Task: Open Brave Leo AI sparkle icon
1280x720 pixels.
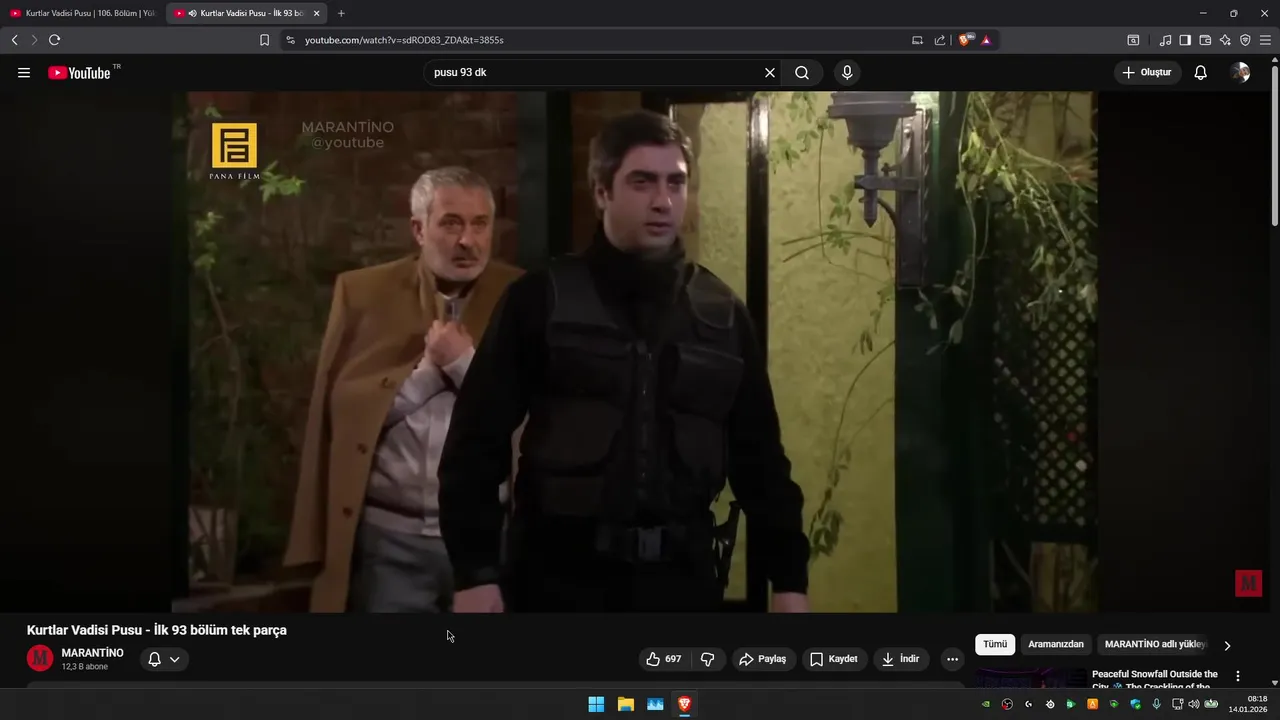Action: click(1225, 40)
